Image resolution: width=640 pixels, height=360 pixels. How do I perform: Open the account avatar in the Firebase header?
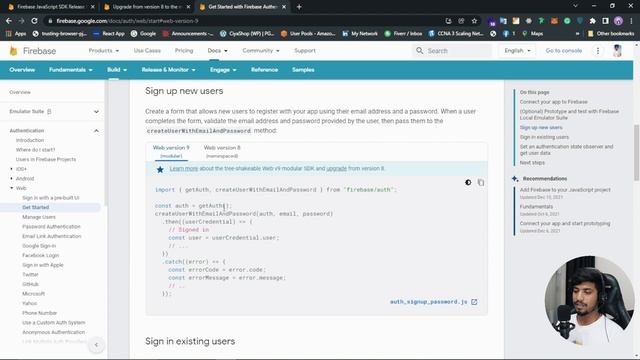[617, 51]
